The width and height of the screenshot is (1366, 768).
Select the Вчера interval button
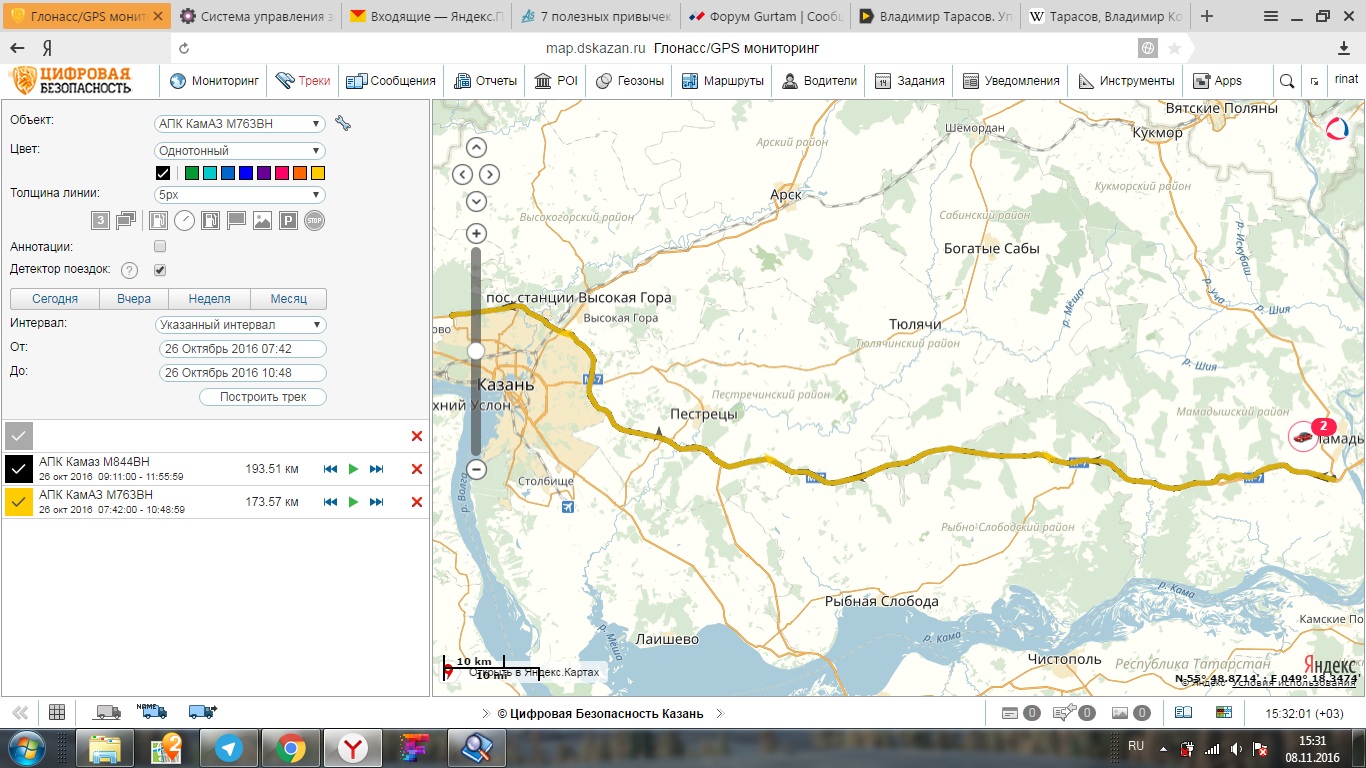tap(134, 299)
